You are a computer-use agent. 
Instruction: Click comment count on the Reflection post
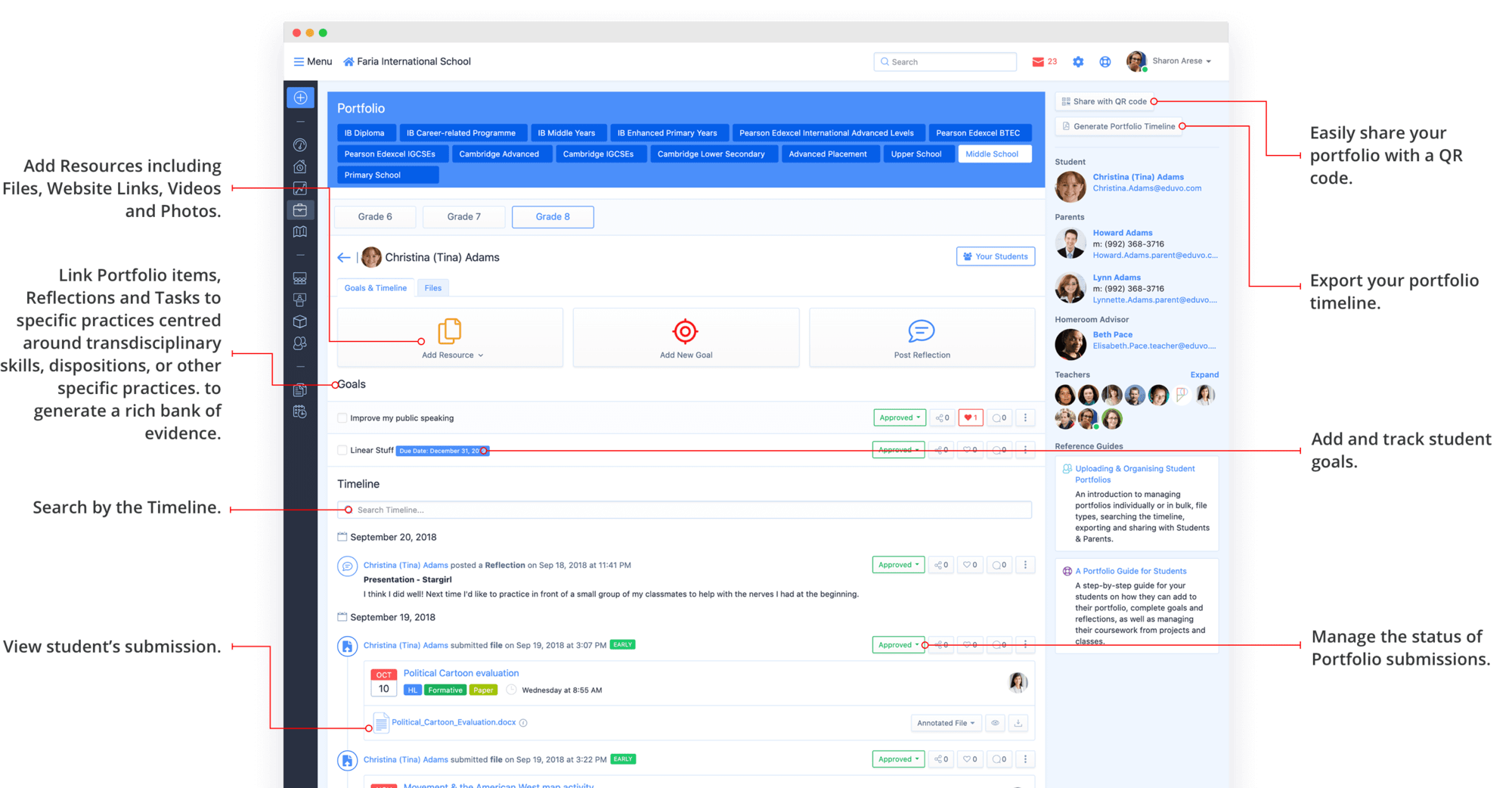point(999,565)
